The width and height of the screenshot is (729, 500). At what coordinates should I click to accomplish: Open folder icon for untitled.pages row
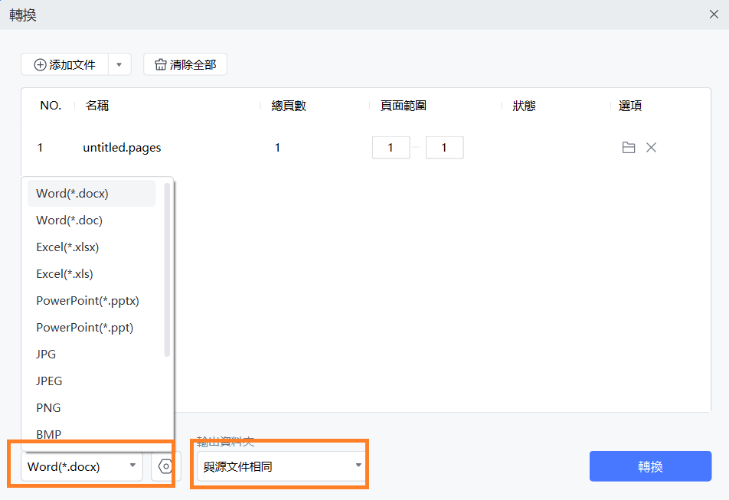(x=628, y=148)
